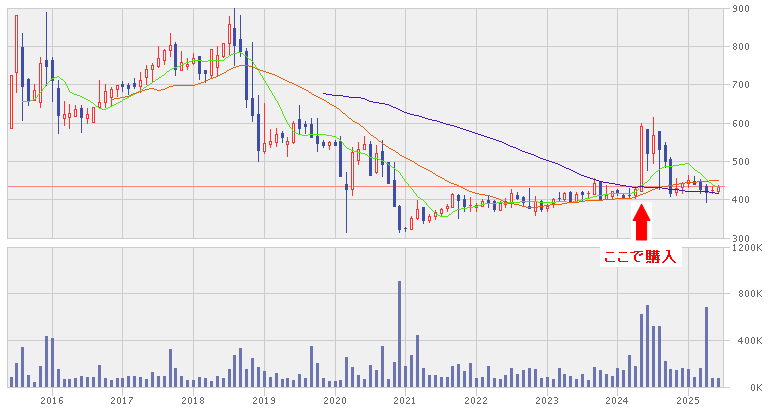769x411 pixels.
Task: Click the 2019 year label on the time axis
Action: (x=264, y=401)
